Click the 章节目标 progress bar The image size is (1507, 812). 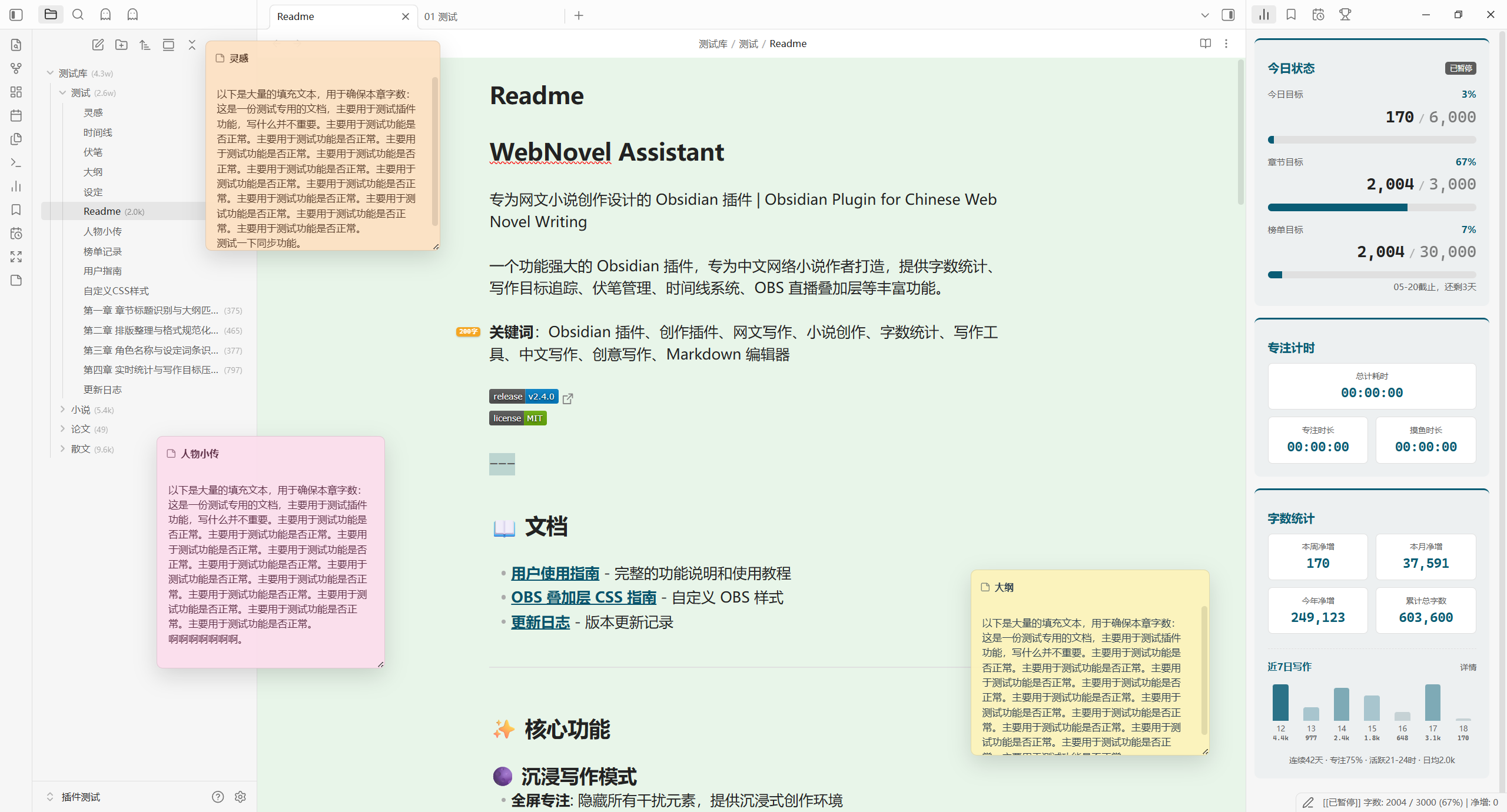pos(1372,207)
